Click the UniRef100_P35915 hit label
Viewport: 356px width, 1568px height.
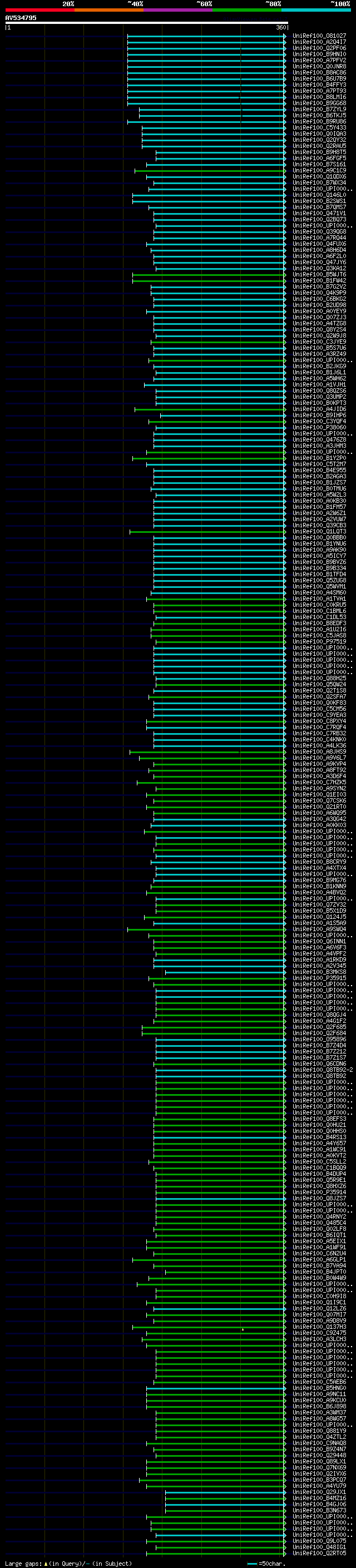coord(319,978)
